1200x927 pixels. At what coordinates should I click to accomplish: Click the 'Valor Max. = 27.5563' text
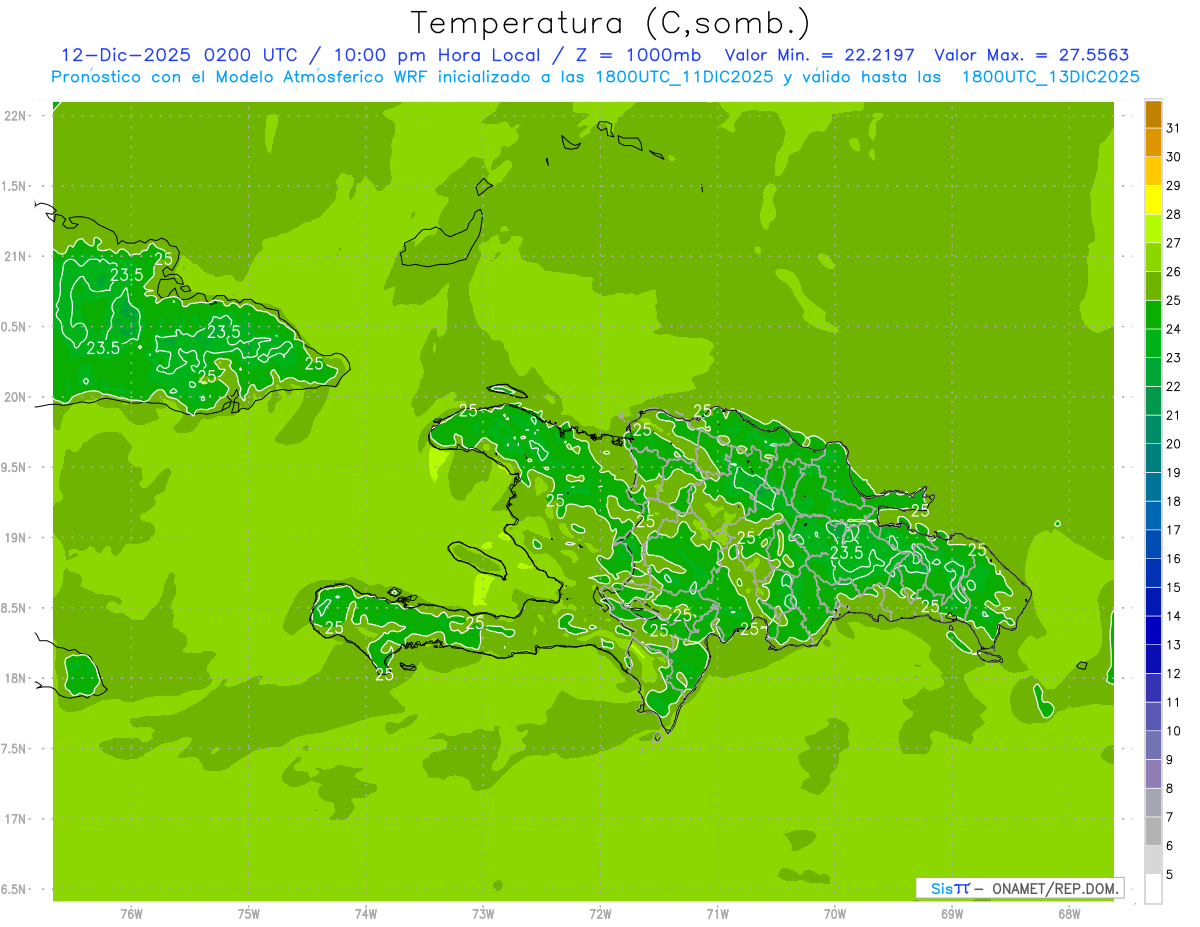click(x=1031, y=55)
